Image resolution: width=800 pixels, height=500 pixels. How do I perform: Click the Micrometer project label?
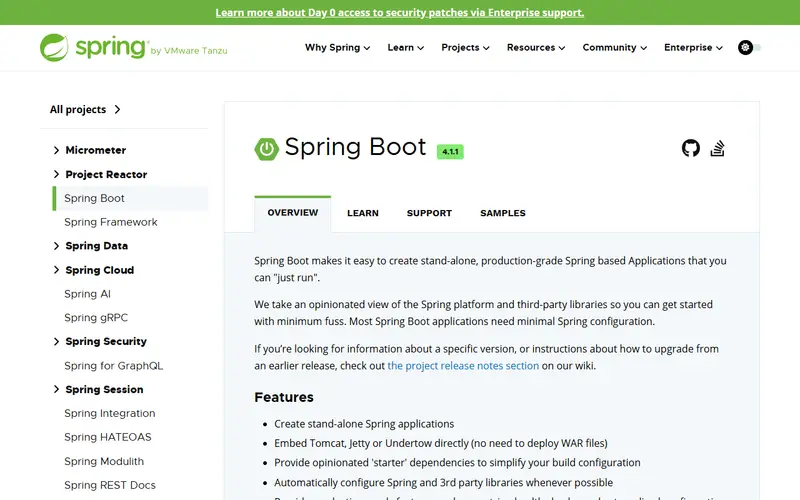pos(95,150)
